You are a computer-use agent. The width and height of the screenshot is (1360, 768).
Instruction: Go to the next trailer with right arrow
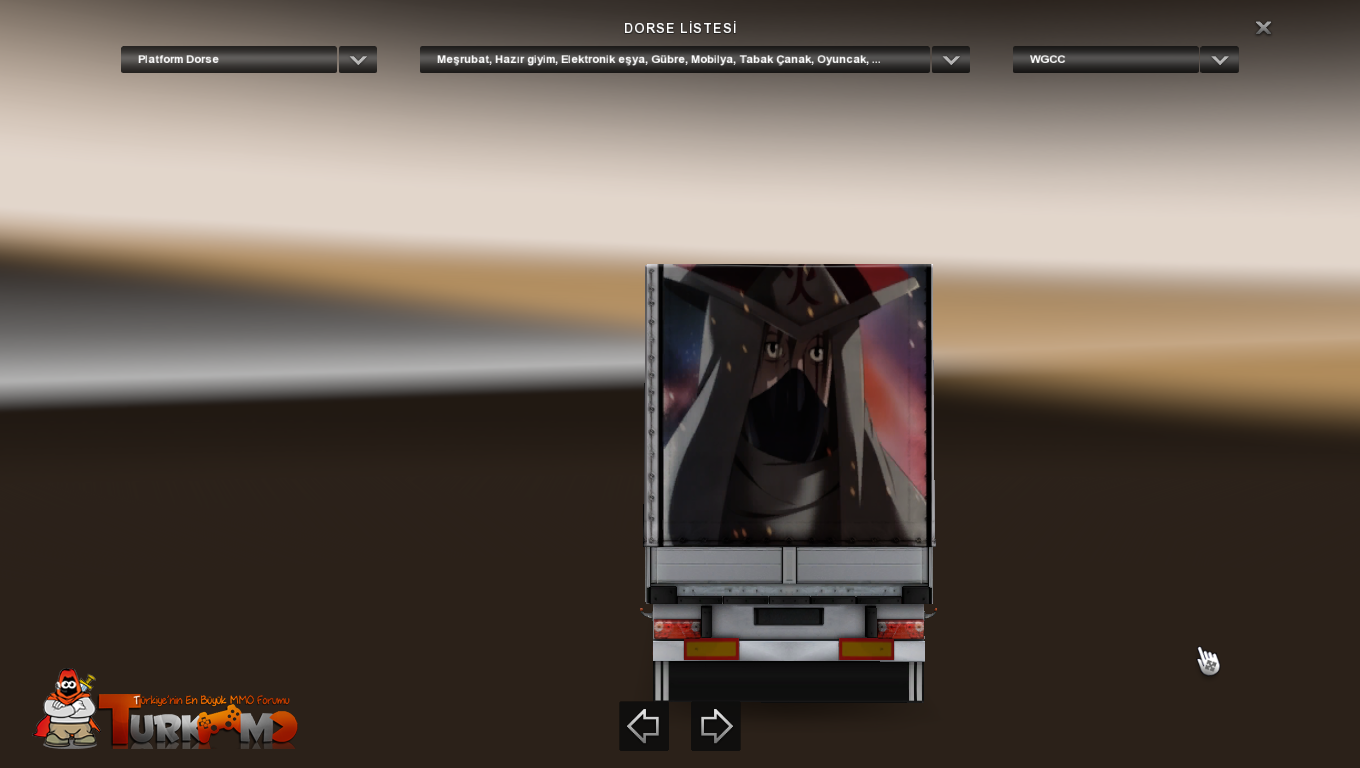click(716, 726)
